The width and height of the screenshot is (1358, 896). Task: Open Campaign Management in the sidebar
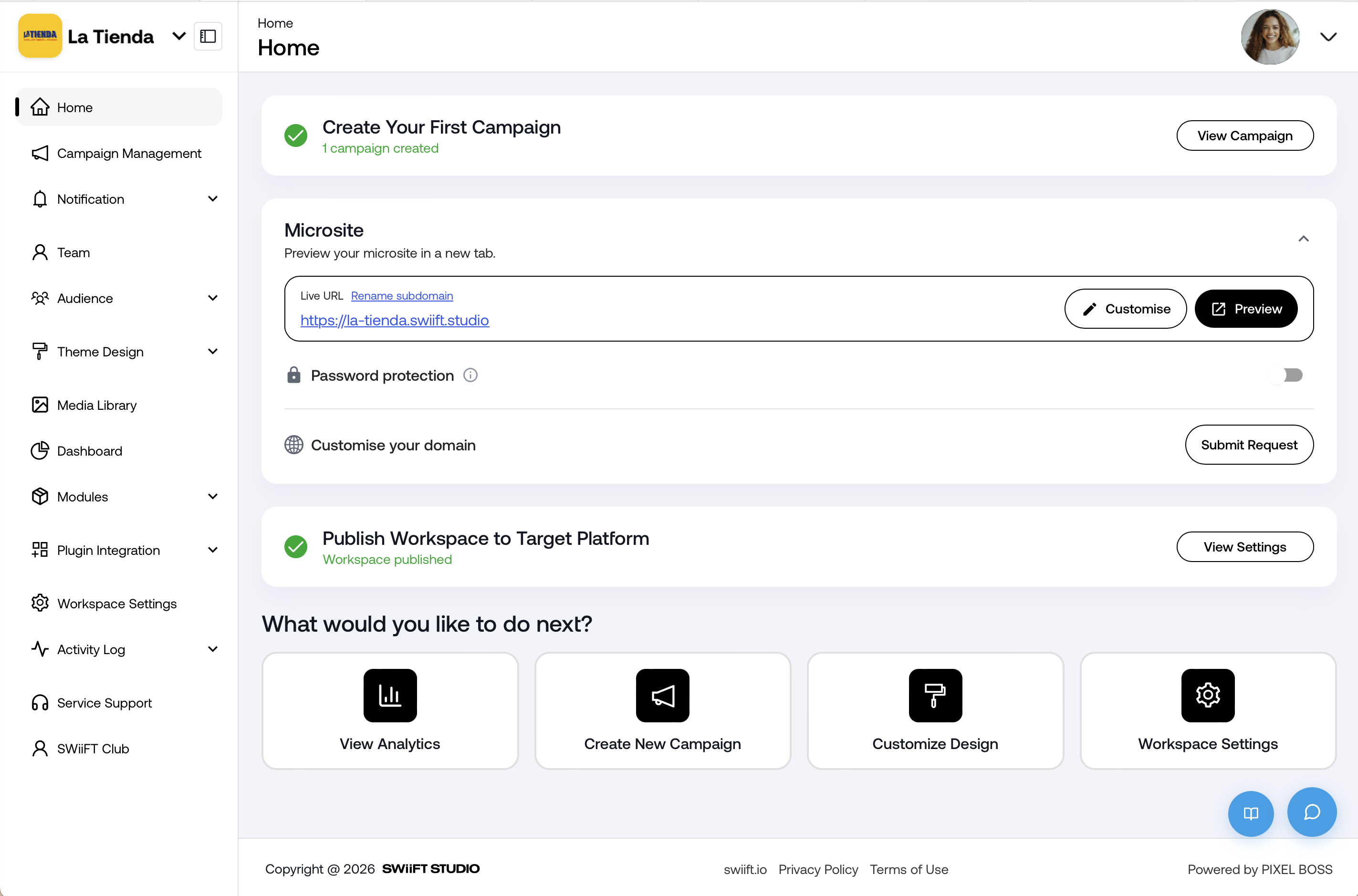click(118, 153)
